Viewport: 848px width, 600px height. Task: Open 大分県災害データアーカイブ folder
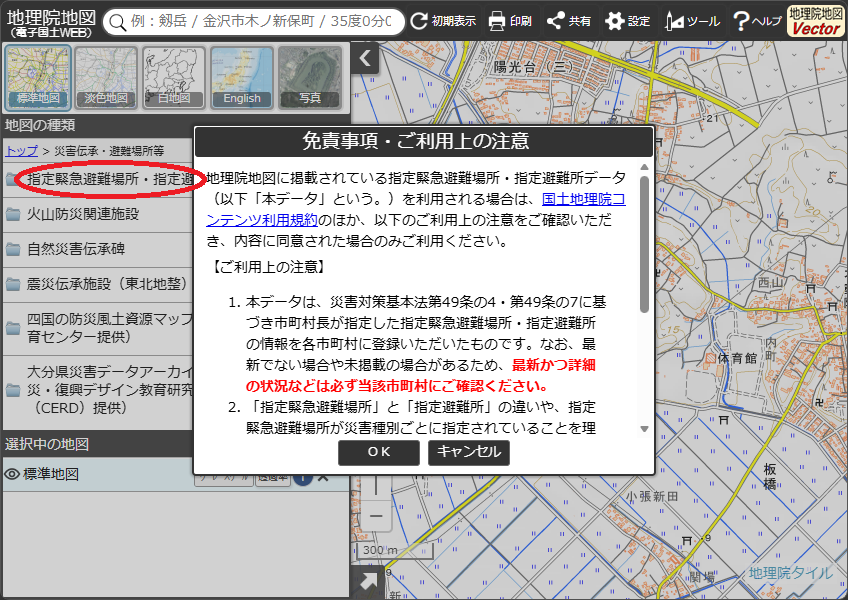tap(98, 390)
